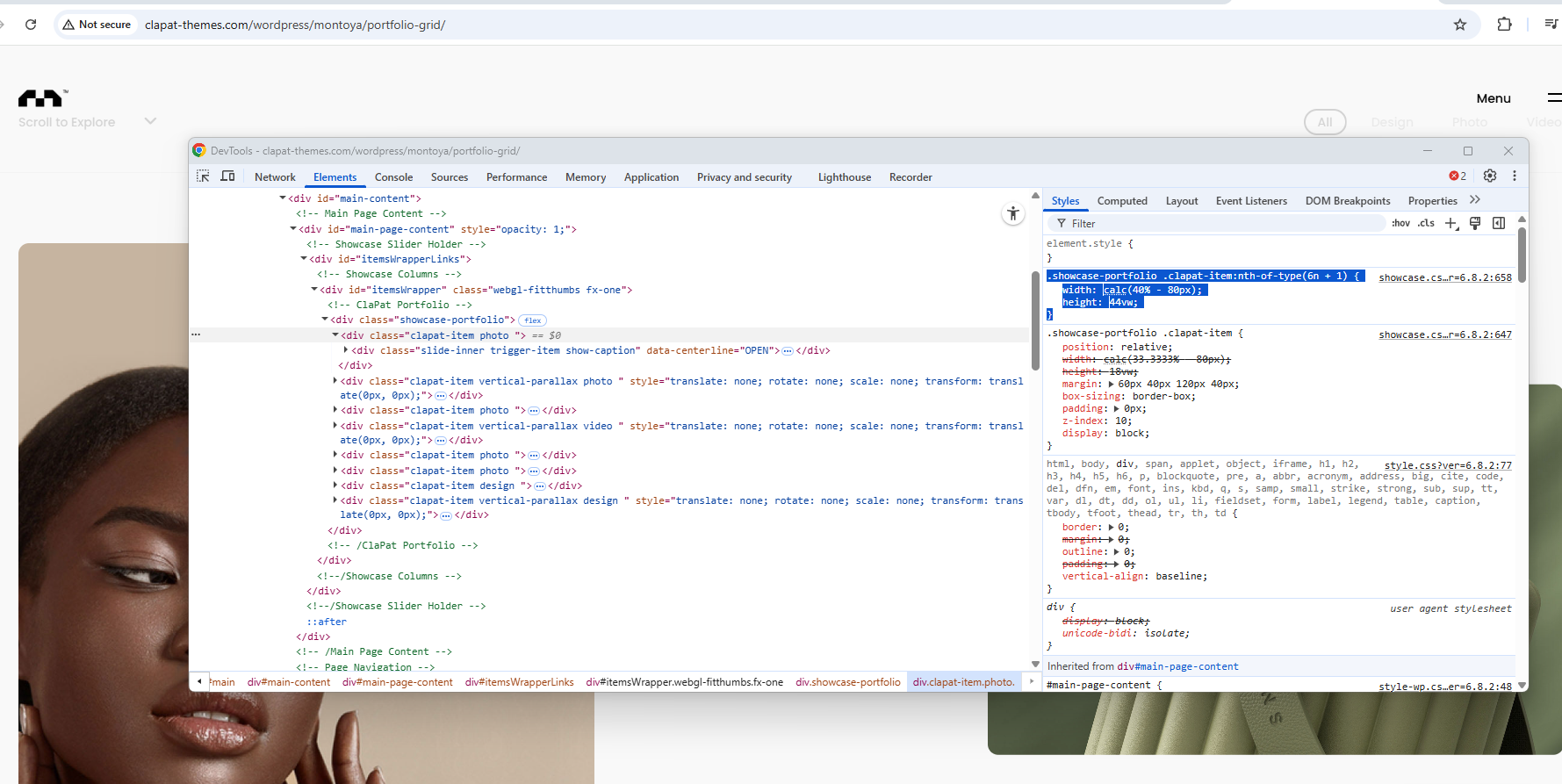Switch to the Memory tab
The width and height of the screenshot is (1562, 784).
[586, 177]
